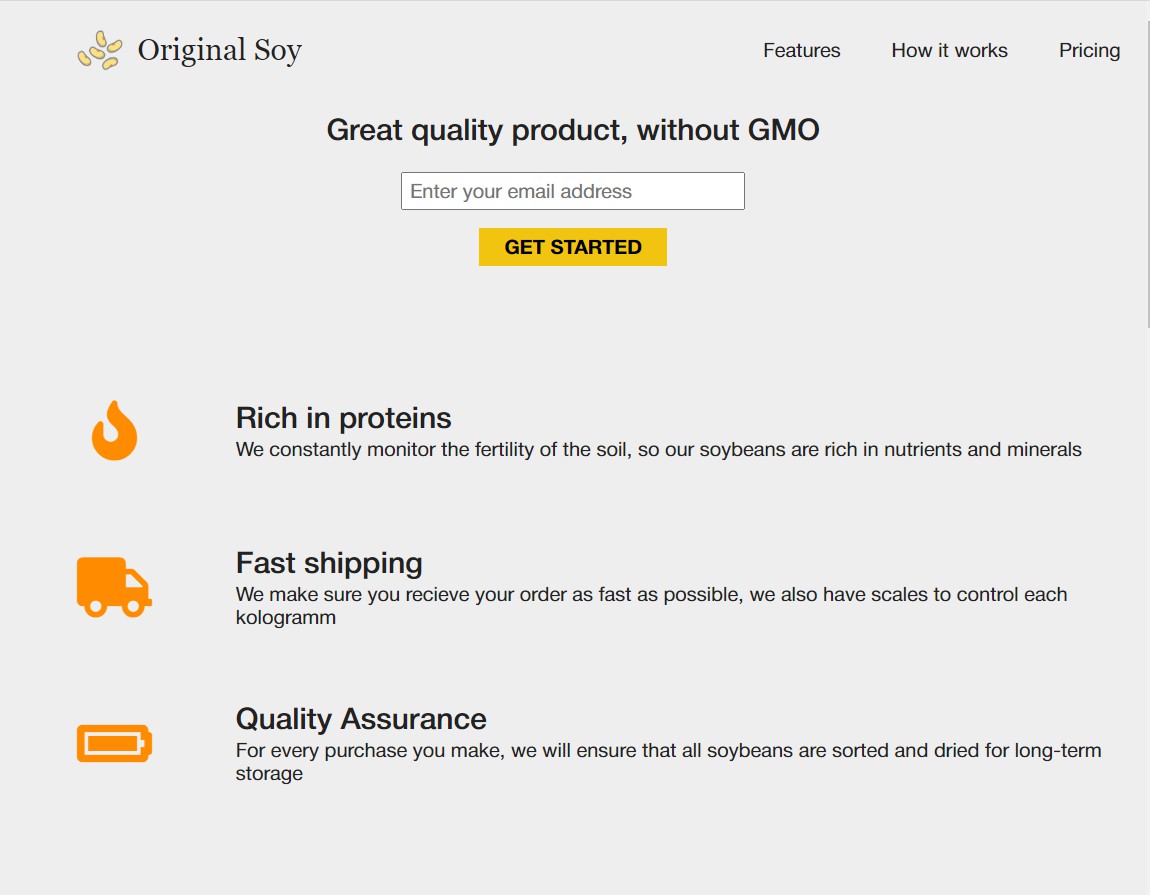
Task: Select the Pricing nav link
Action: 1089,50
